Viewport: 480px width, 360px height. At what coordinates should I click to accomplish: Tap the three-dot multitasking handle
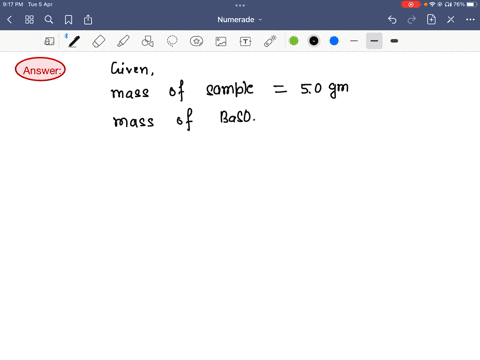click(x=240, y=5)
